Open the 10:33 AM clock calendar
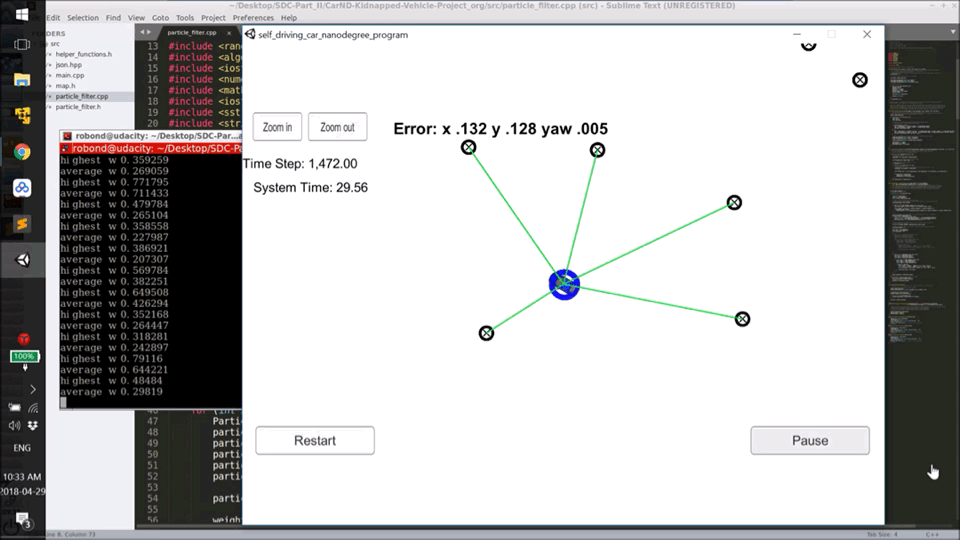The height and width of the screenshot is (540, 960). pyautogui.click(x=22, y=484)
